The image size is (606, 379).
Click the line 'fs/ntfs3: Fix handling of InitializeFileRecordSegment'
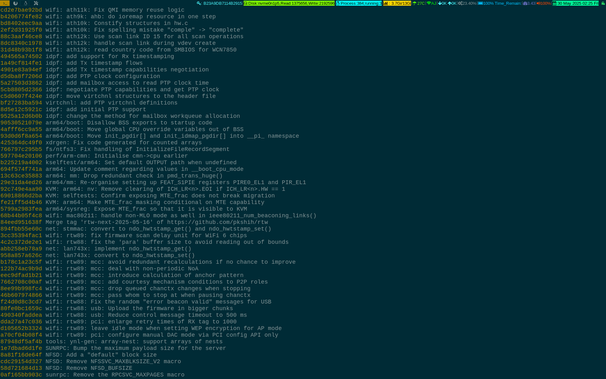[137, 149]
